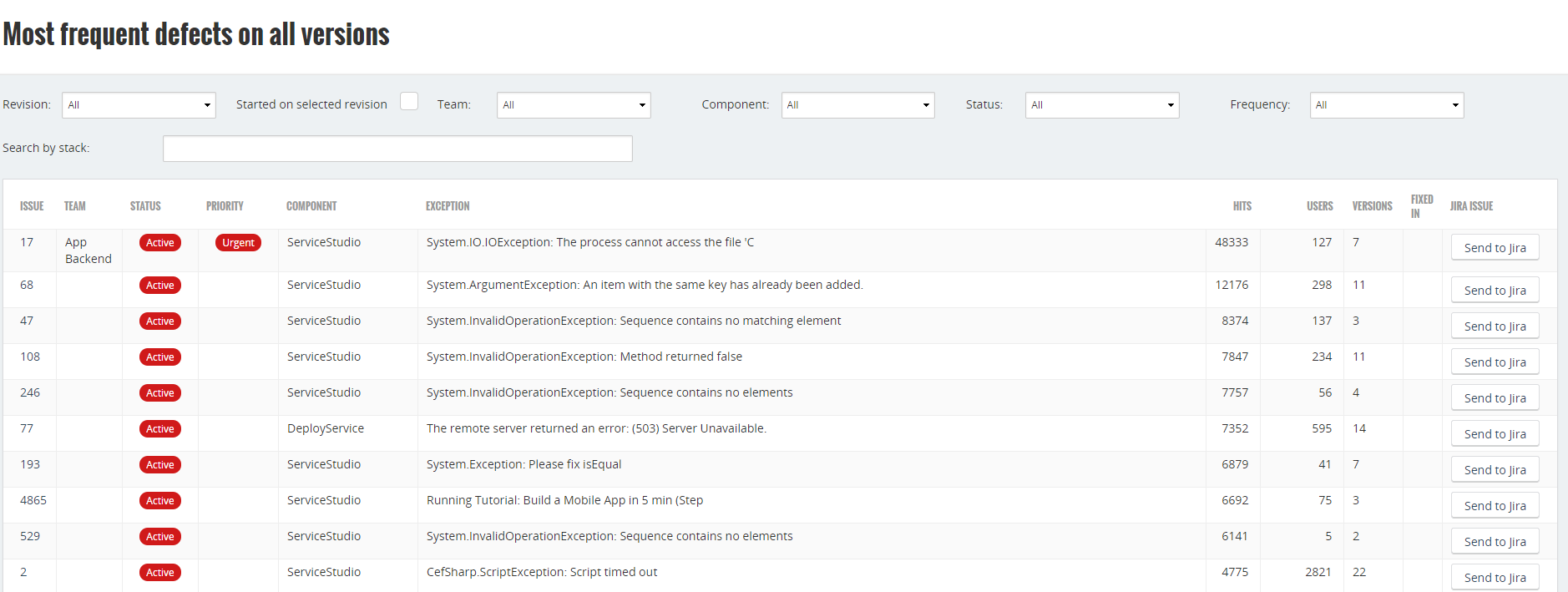
Task: Click the Active status badge for issue 2
Action: (160, 573)
